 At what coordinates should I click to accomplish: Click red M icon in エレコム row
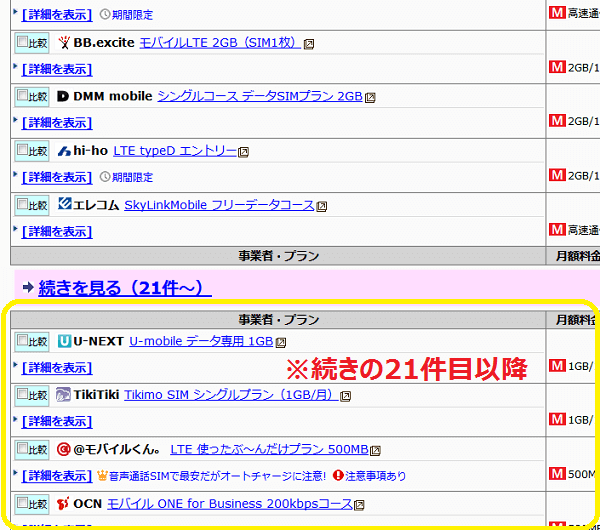(557, 229)
